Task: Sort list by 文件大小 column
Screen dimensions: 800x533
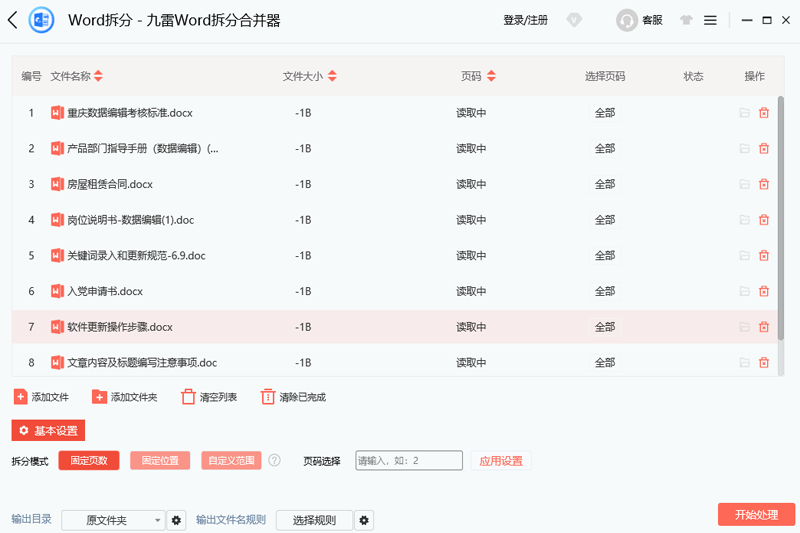Action: pos(332,76)
